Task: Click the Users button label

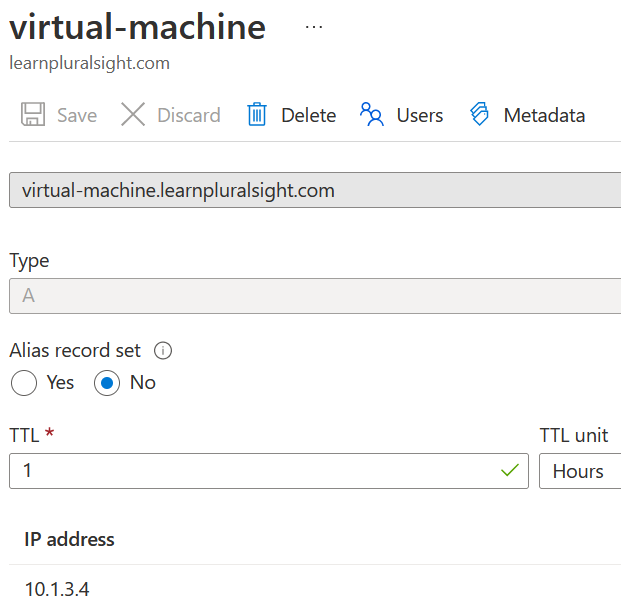Action: tap(420, 116)
